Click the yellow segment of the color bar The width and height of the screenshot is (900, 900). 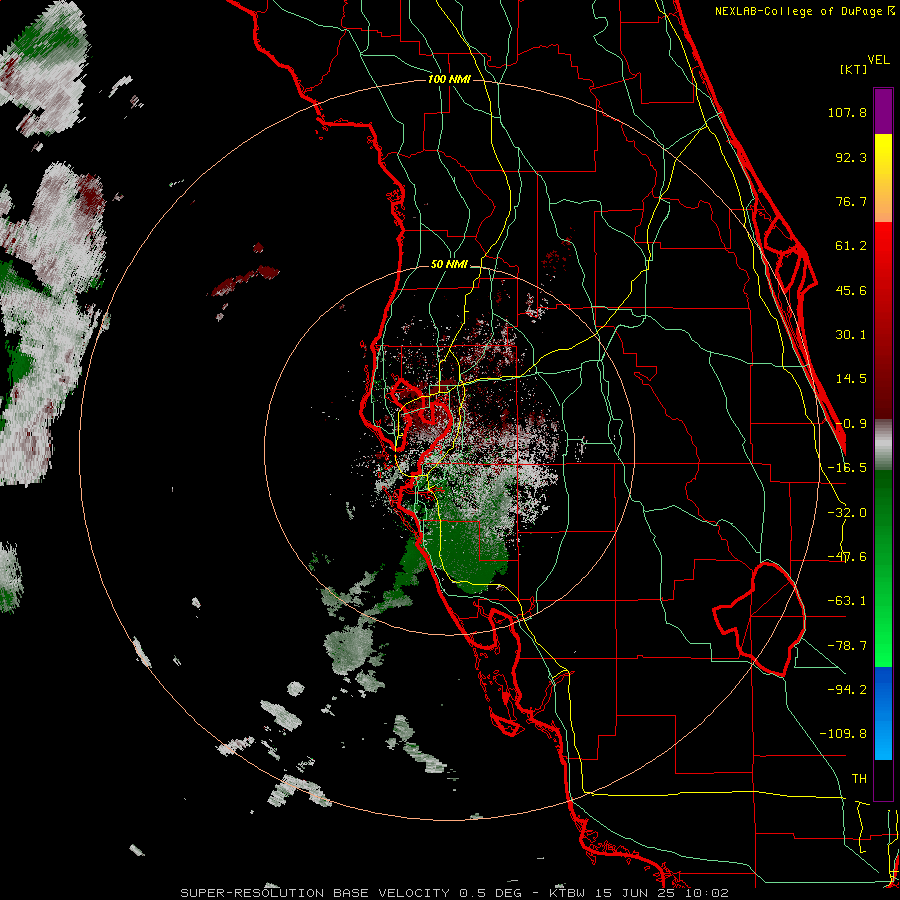click(x=883, y=178)
